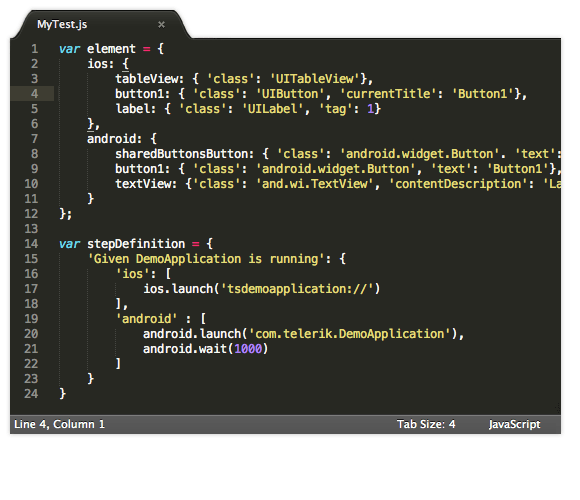The image size is (580, 500).
Task: Click the 'UILabel' string on line 5
Action: point(273,109)
